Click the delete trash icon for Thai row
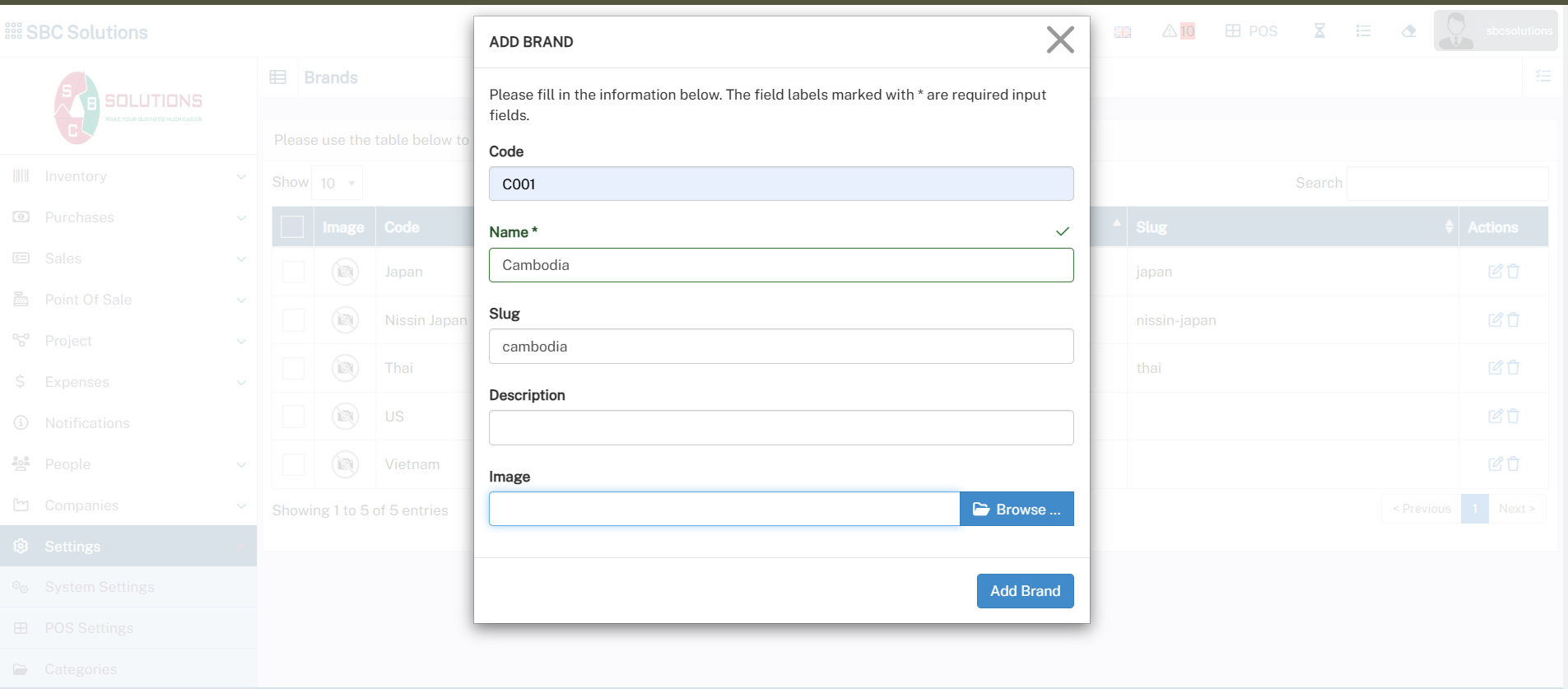 pyautogui.click(x=1513, y=368)
